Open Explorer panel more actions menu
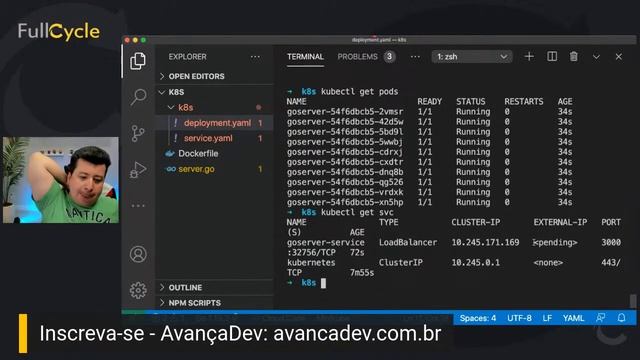 point(255,57)
